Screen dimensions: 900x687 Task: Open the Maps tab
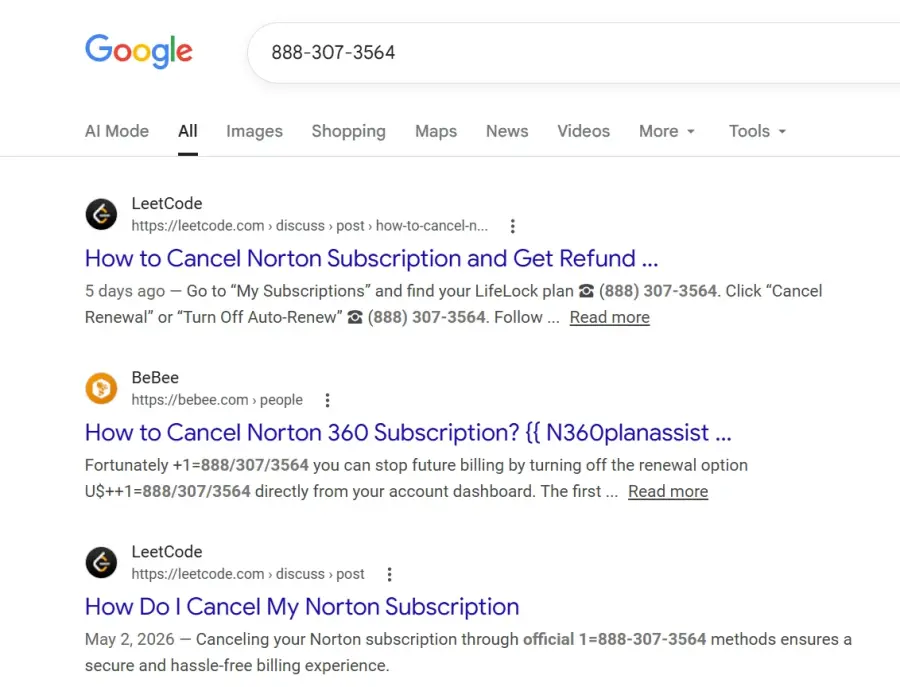pyautogui.click(x=436, y=131)
